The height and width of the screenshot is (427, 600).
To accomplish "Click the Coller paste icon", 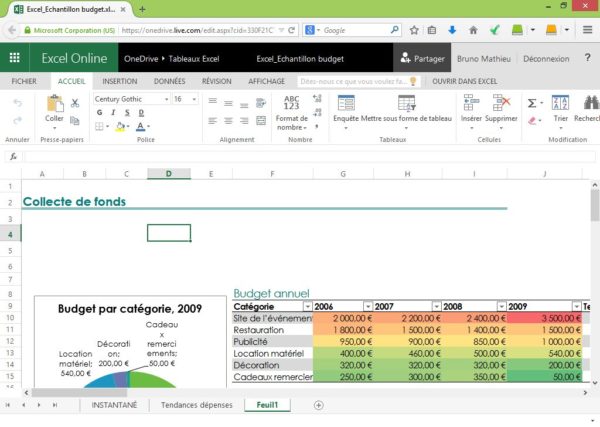I will point(55,104).
